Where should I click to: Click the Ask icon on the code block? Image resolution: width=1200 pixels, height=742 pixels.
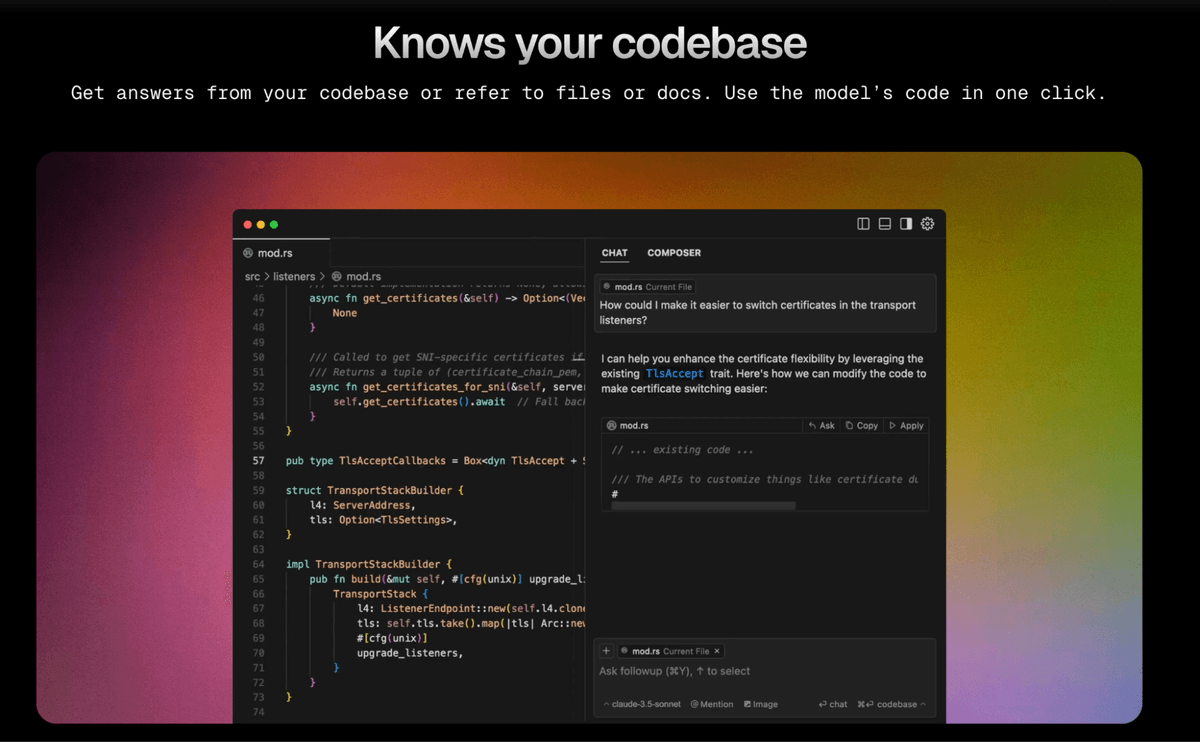pos(820,424)
